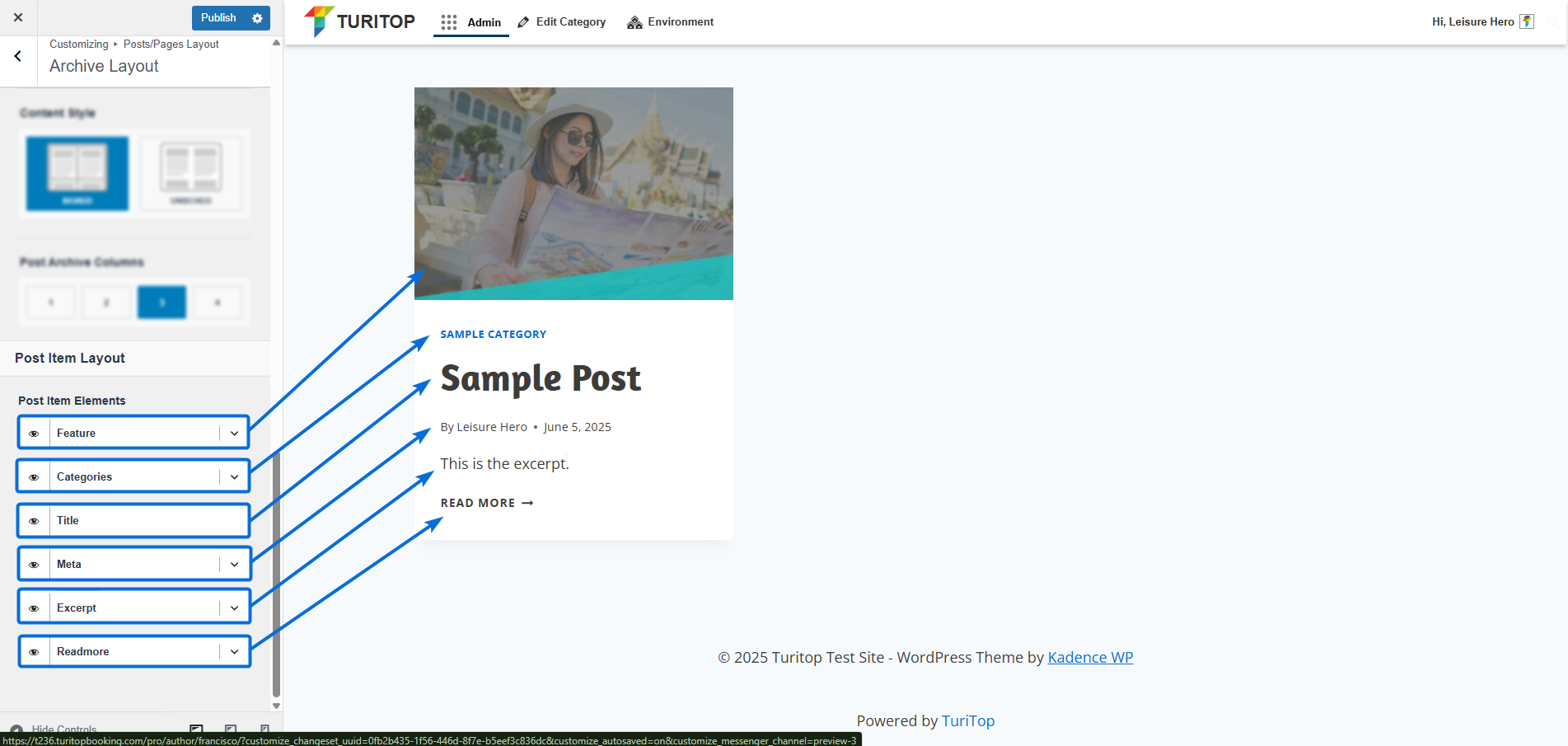Click the Turitop logo
The image size is (1568, 746).
click(x=360, y=21)
